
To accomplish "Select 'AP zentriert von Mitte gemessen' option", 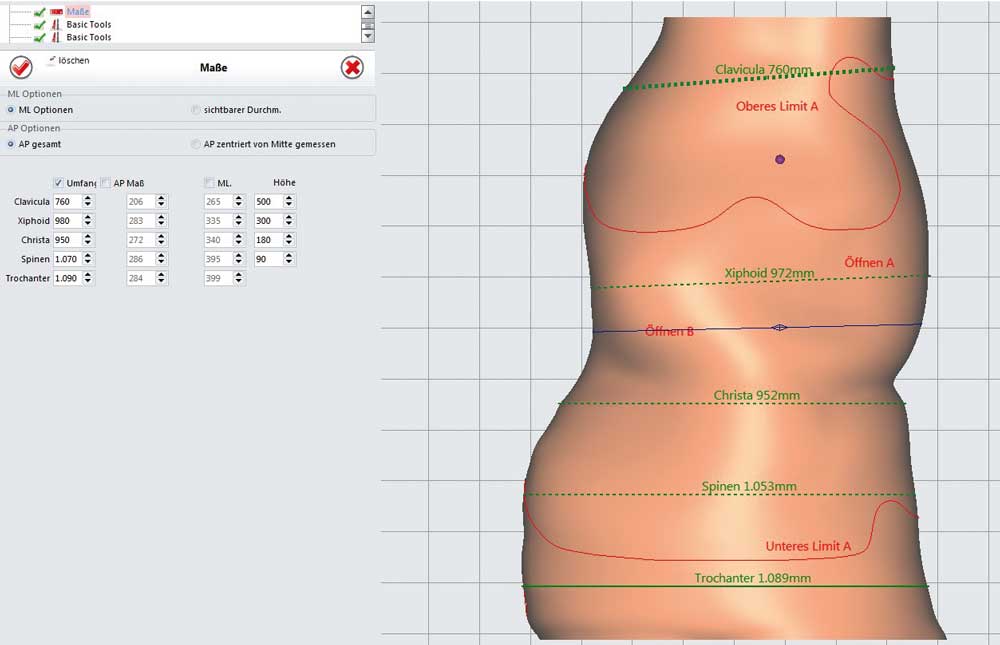I will (x=195, y=144).
